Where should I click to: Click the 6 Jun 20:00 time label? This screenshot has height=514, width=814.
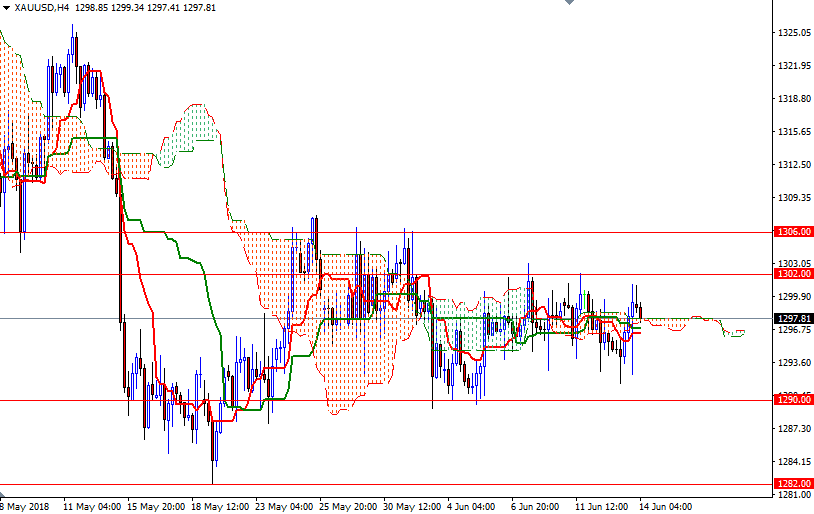click(x=535, y=506)
